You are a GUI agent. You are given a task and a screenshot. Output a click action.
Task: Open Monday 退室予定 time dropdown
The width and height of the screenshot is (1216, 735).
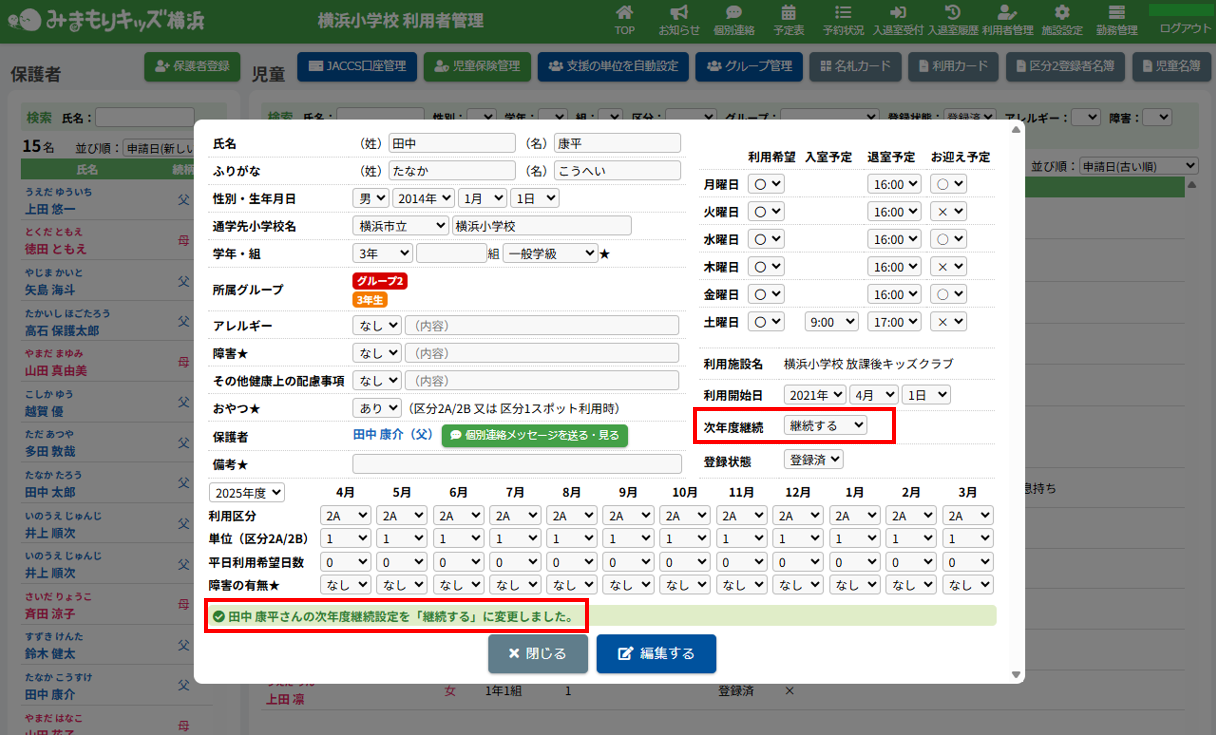pos(893,184)
